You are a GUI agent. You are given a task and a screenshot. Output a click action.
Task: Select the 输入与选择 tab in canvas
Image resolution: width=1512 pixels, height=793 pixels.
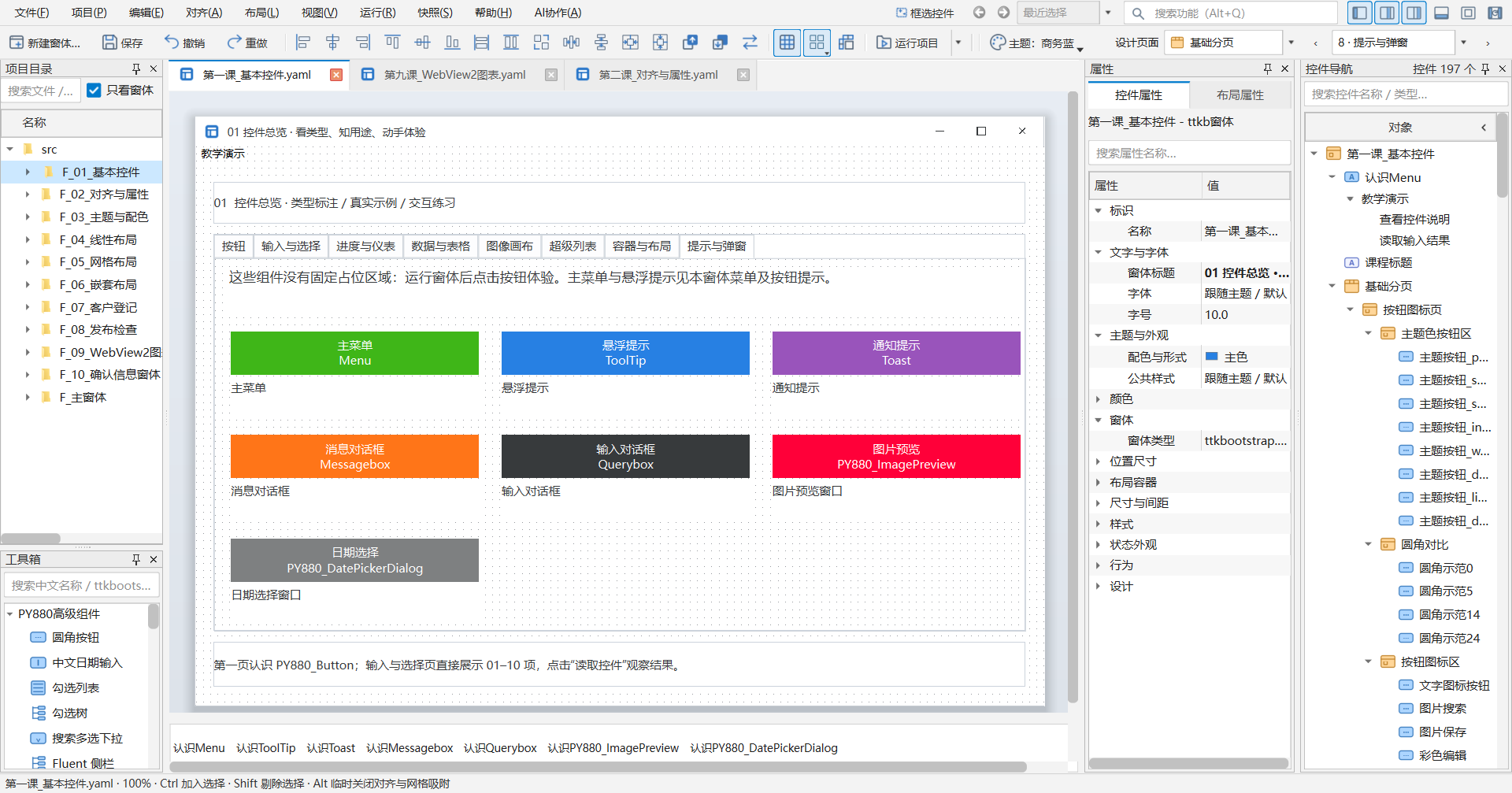tap(291, 246)
